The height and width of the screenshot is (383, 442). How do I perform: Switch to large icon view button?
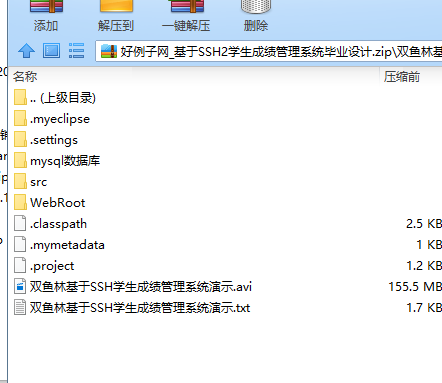coord(51,51)
